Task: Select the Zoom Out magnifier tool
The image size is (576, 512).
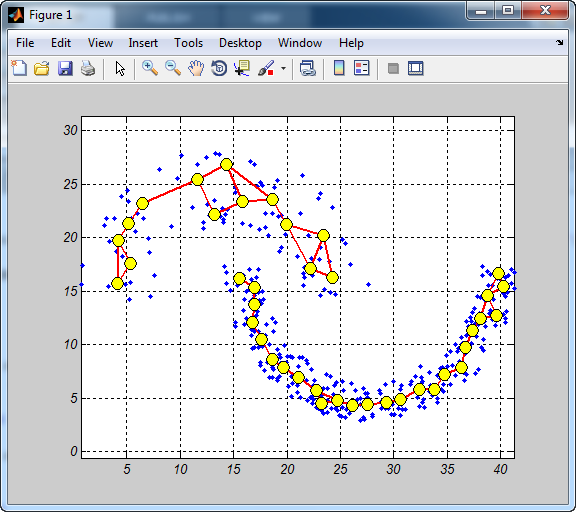Action: (x=173, y=68)
